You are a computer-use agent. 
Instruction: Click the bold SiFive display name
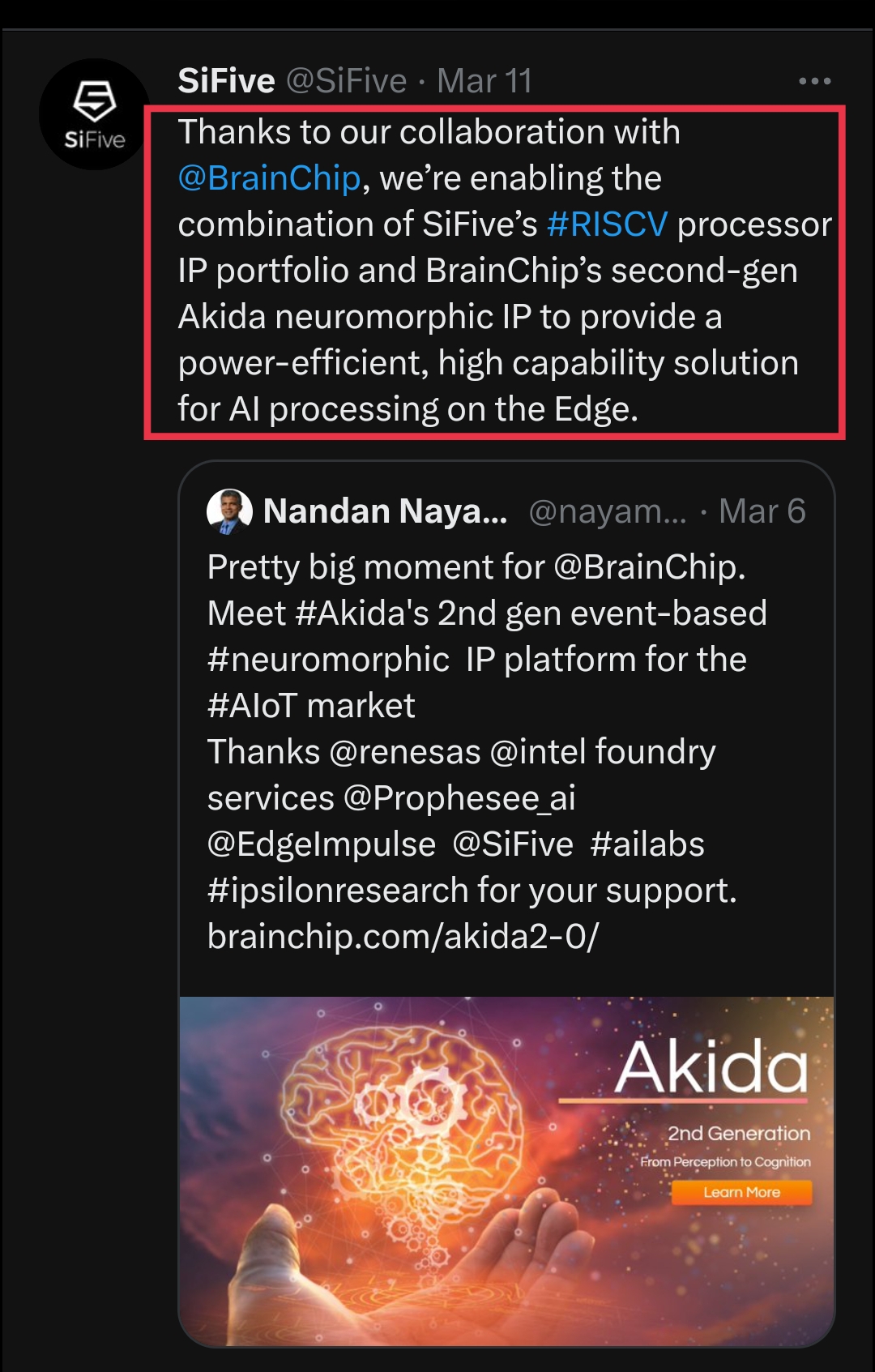tap(226, 81)
